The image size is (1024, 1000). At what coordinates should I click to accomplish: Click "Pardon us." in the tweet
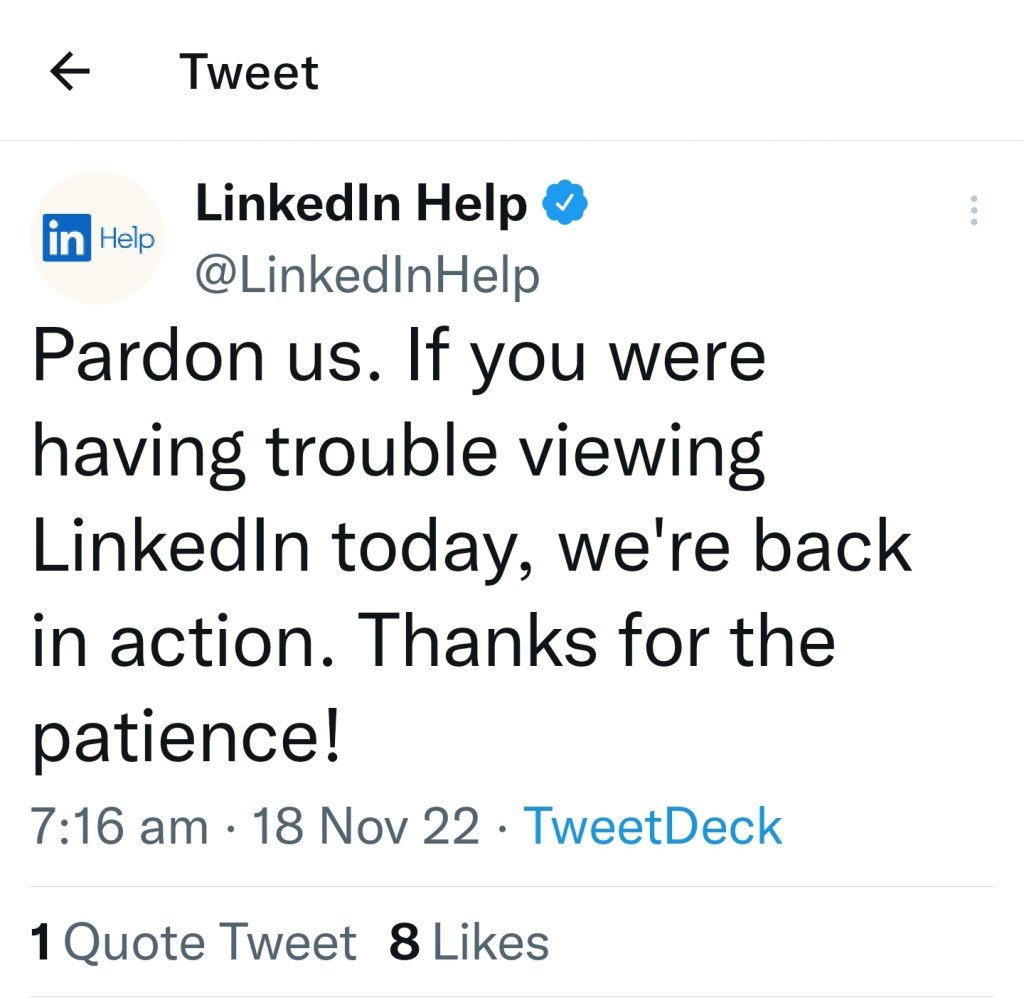click(x=211, y=356)
